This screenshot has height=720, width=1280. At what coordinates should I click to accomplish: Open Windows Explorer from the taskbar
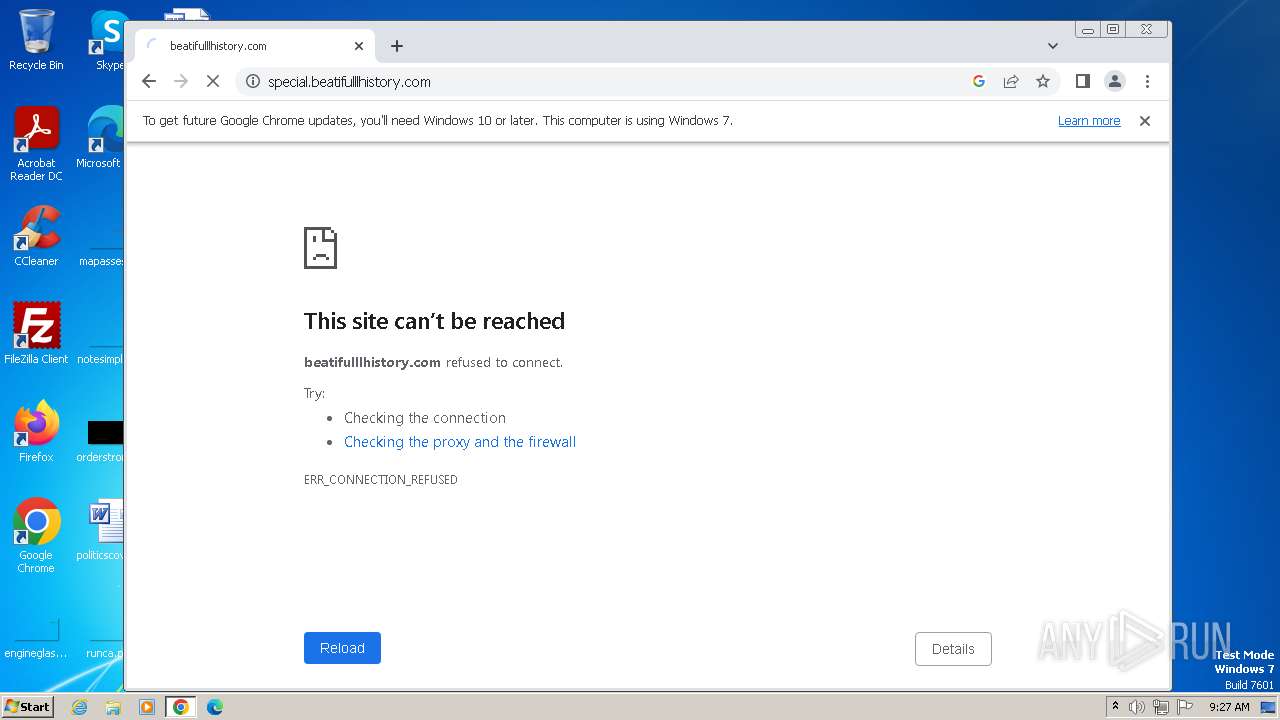tap(113, 707)
